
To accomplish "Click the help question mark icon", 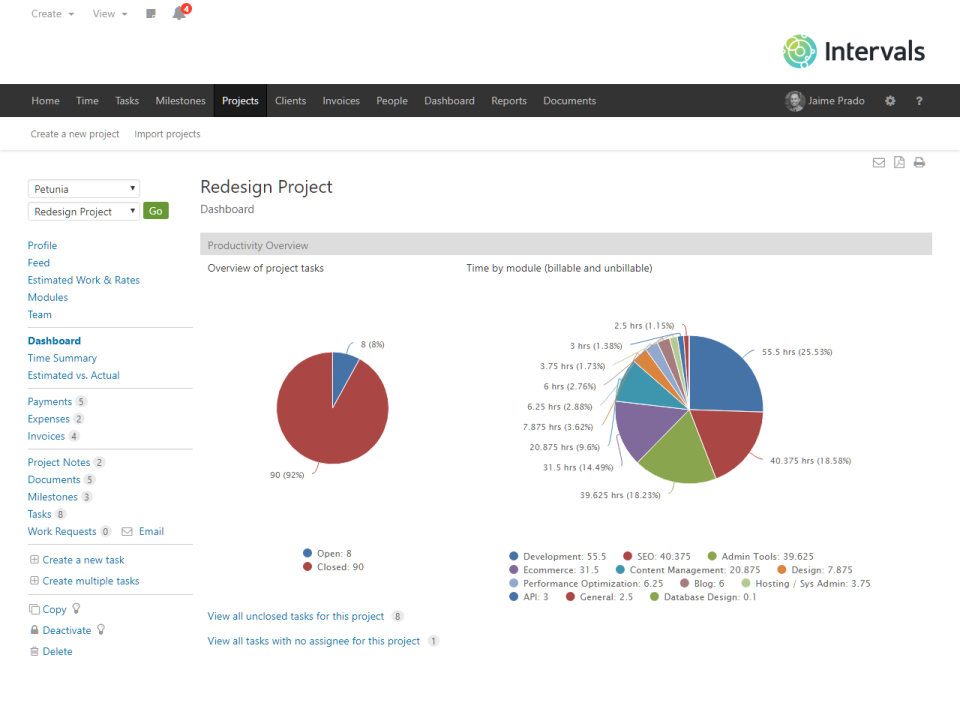I will click(918, 100).
